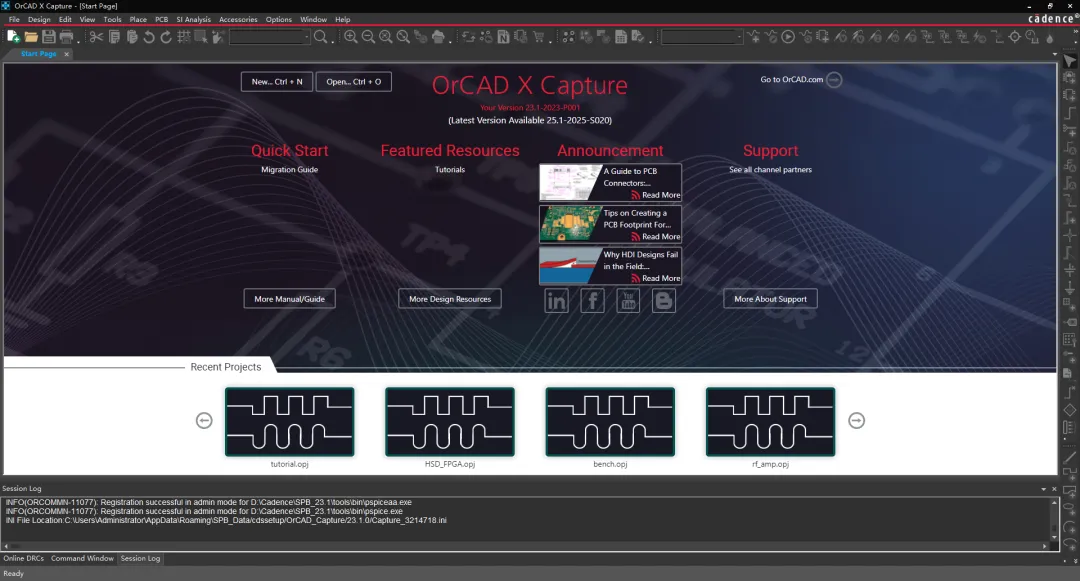The width and height of the screenshot is (1080, 581).
Task: Click the Blogger social icon
Action: [x=664, y=301]
